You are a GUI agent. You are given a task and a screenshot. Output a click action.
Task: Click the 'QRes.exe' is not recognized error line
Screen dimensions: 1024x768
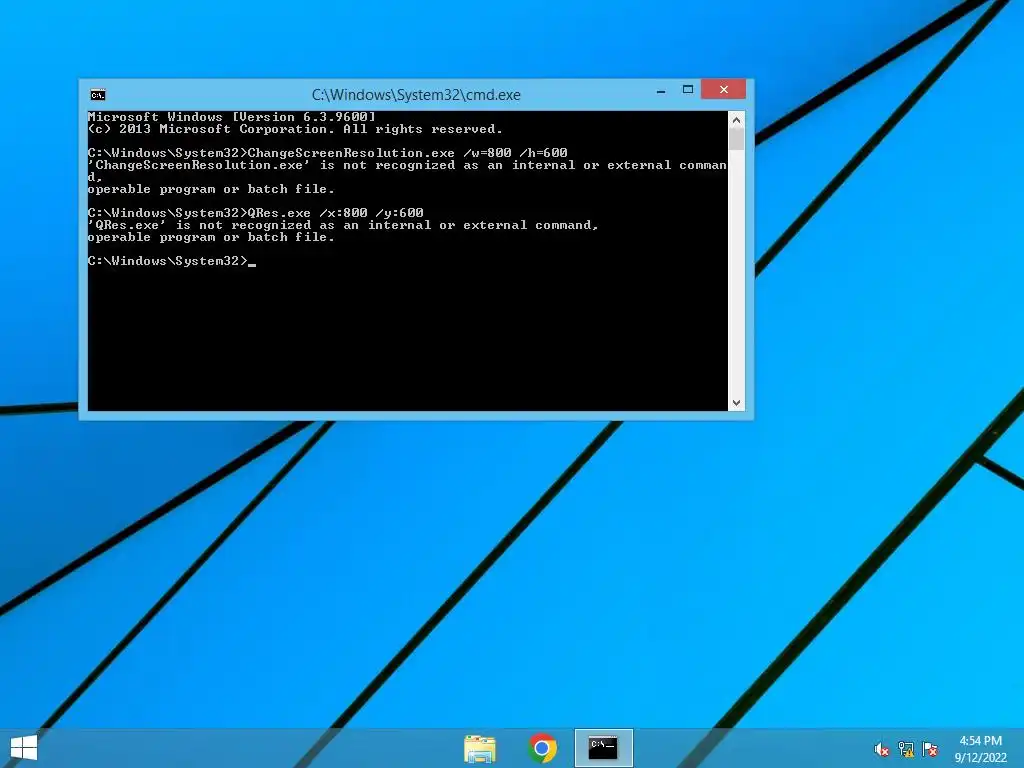pos(343,225)
